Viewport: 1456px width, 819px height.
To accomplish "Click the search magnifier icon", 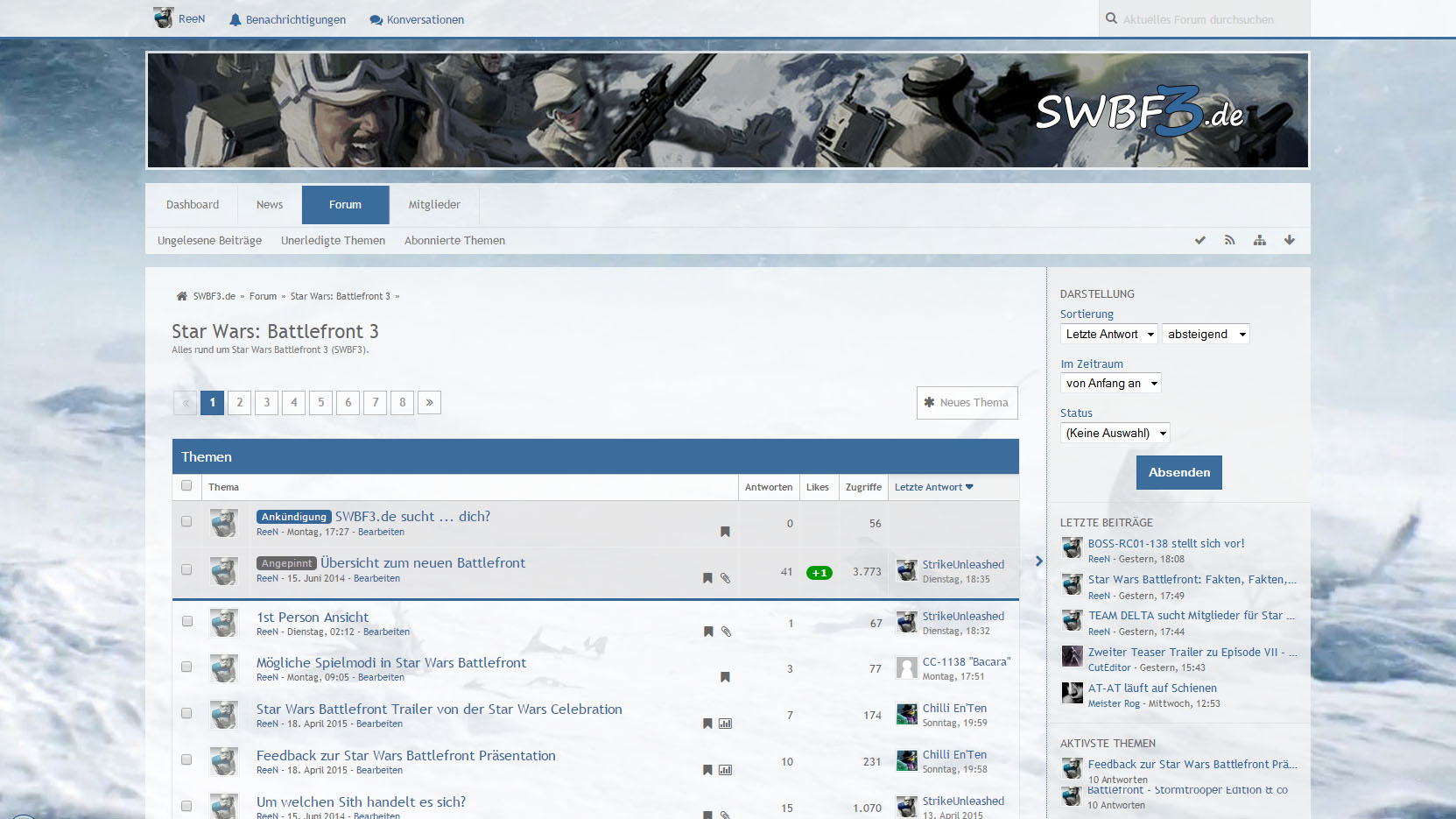I will [x=1111, y=18].
